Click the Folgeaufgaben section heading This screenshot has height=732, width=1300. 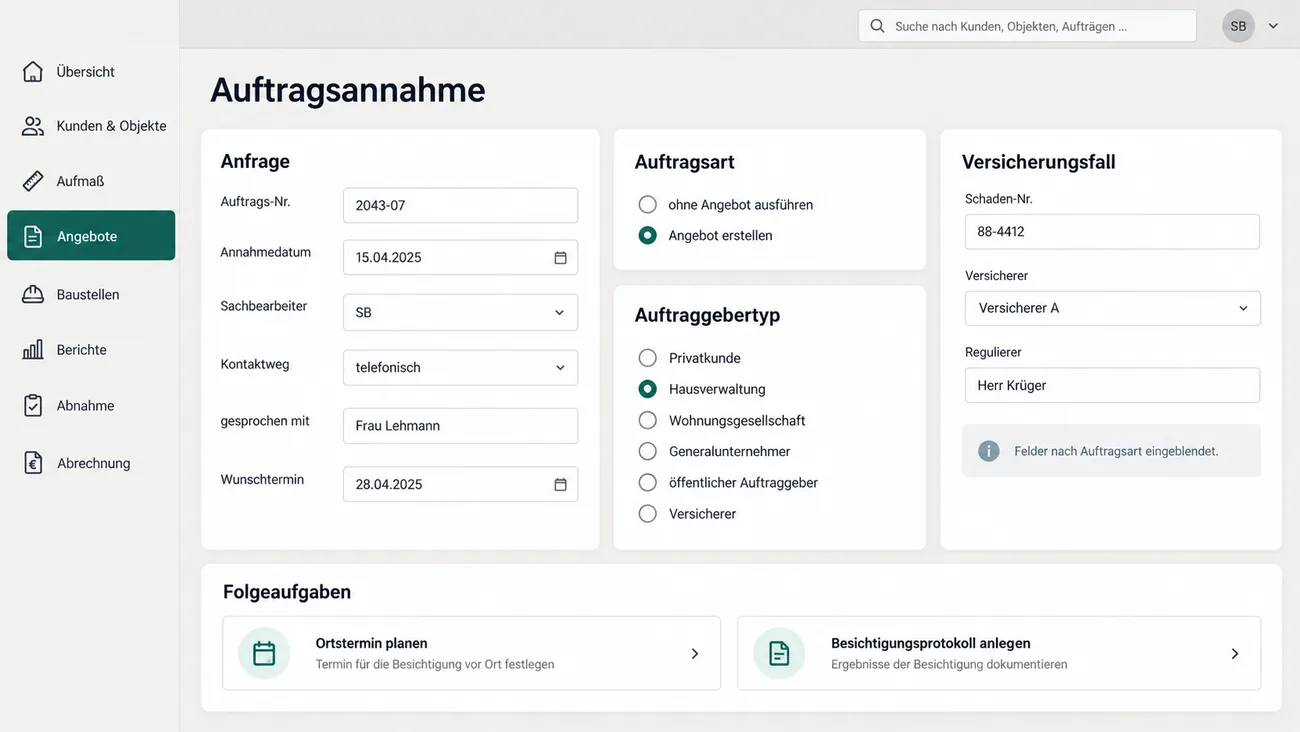pyautogui.click(x=287, y=592)
